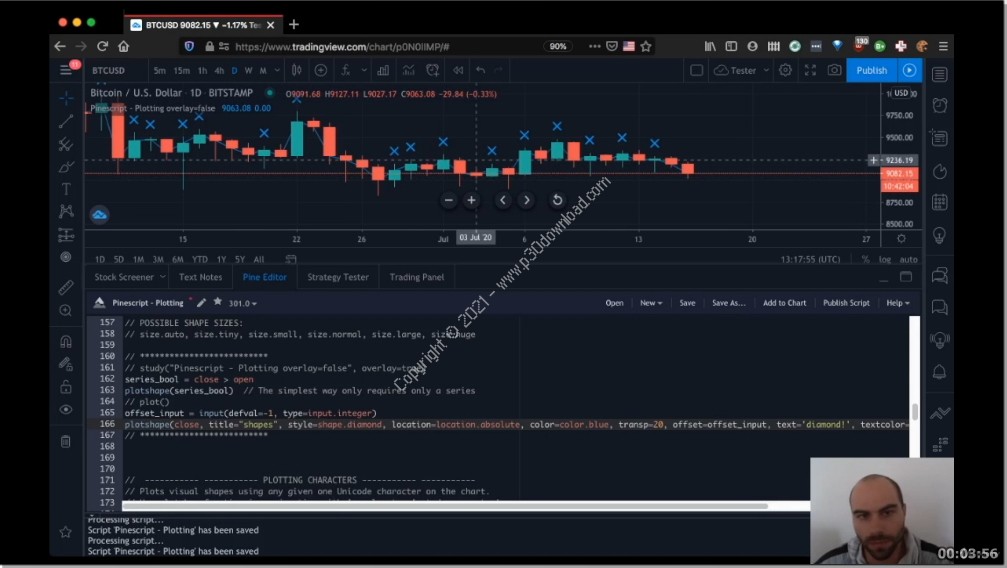The height and width of the screenshot is (568, 1007).
Task: Open notifications bell in right sidebar
Action: 940,373
